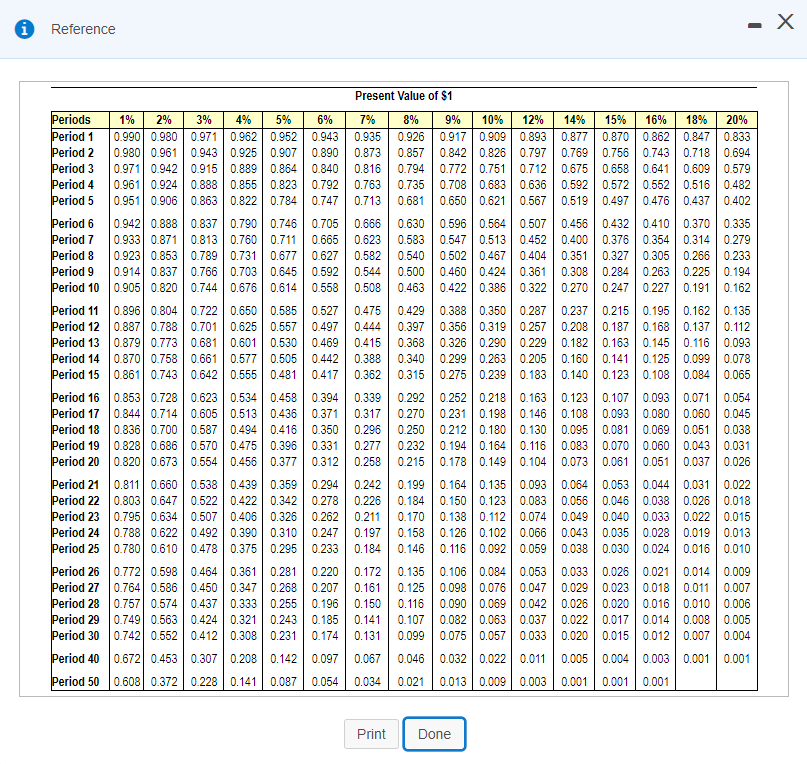Click the blue info icon beside Reference
The width and height of the screenshot is (807, 764).
point(24,29)
